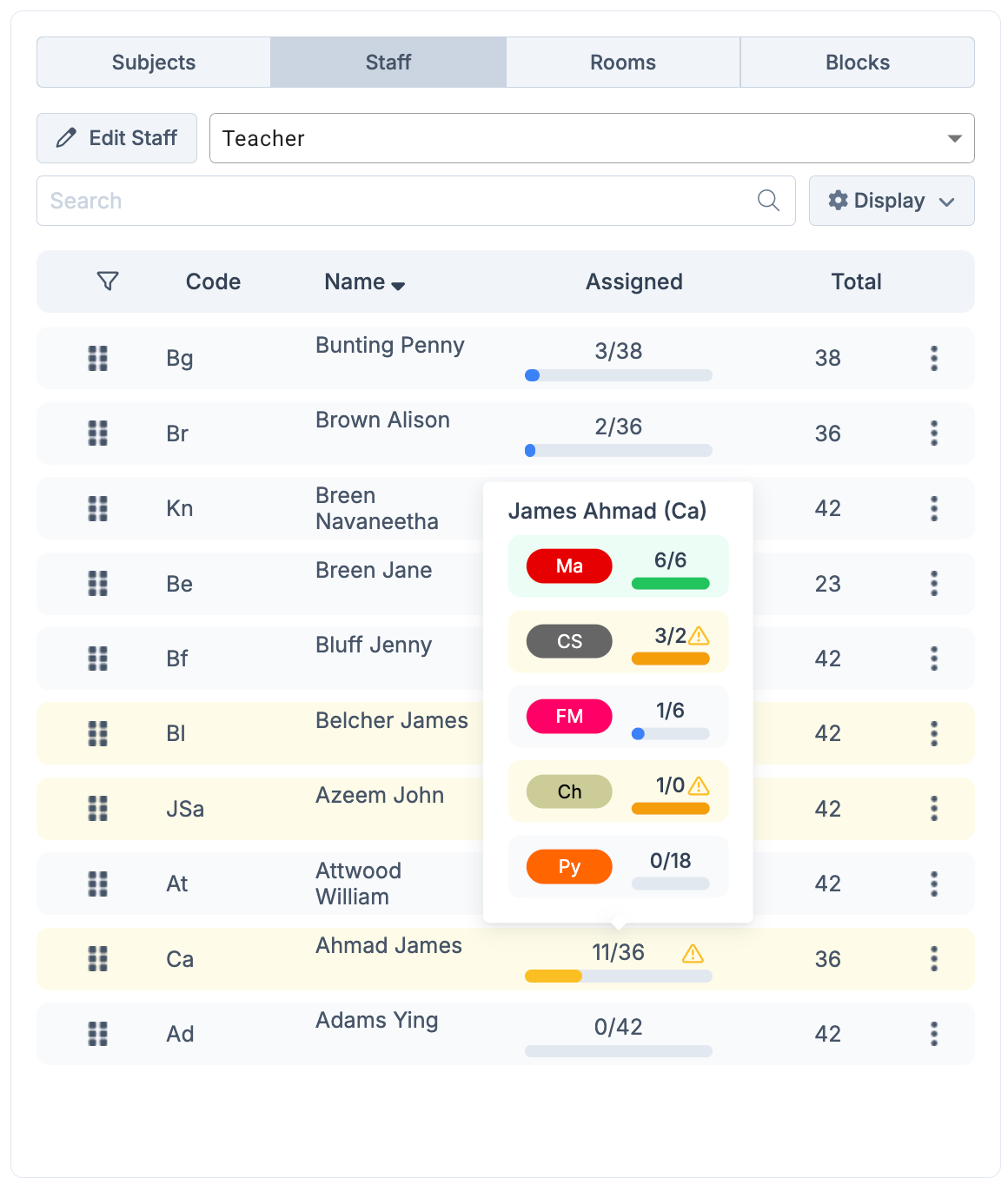Open the Blocks tab
Image resolution: width=1008 pixels, height=1185 pixels.
click(x=857, y=63)
